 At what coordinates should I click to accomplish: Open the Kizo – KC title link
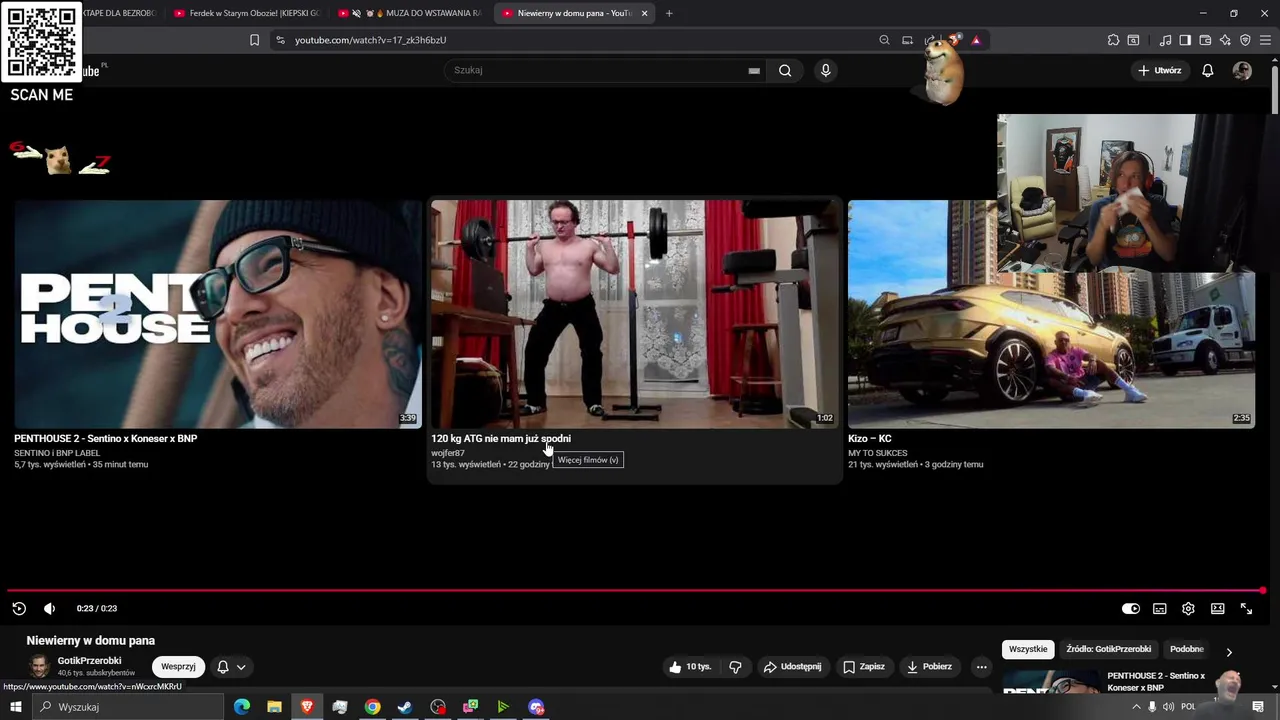[870, 438]
